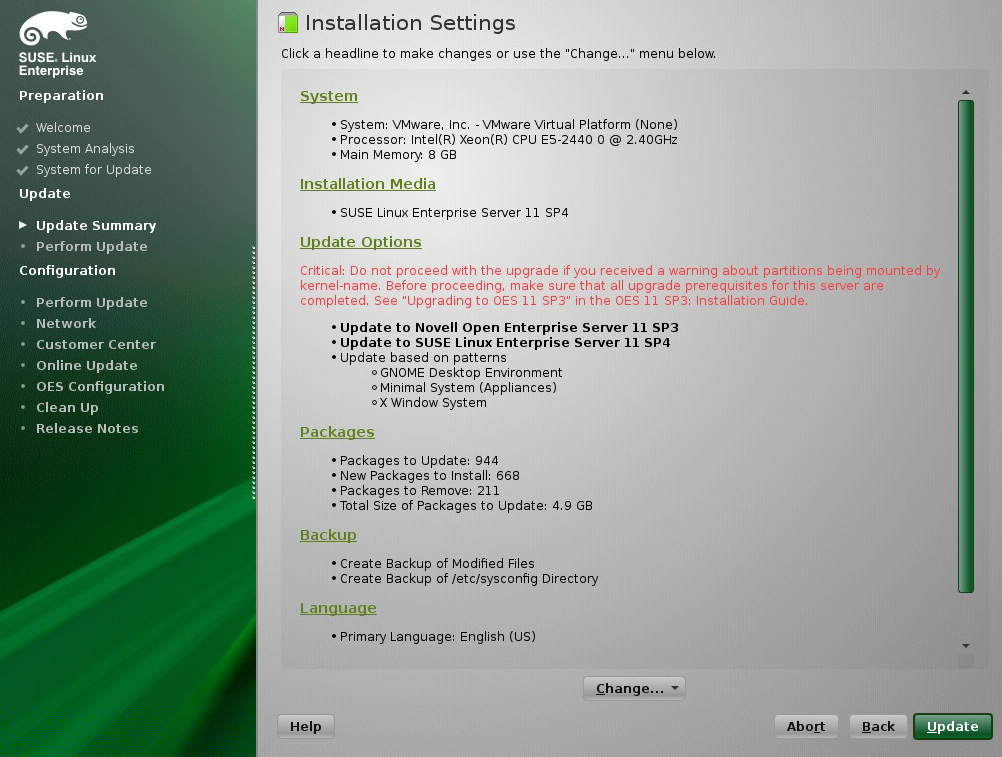Screen dimensions: 1002x757
Task: Click 'Minimal System (Appliances)' pattern
Action: pyautogui.click(x=468, y=388)
